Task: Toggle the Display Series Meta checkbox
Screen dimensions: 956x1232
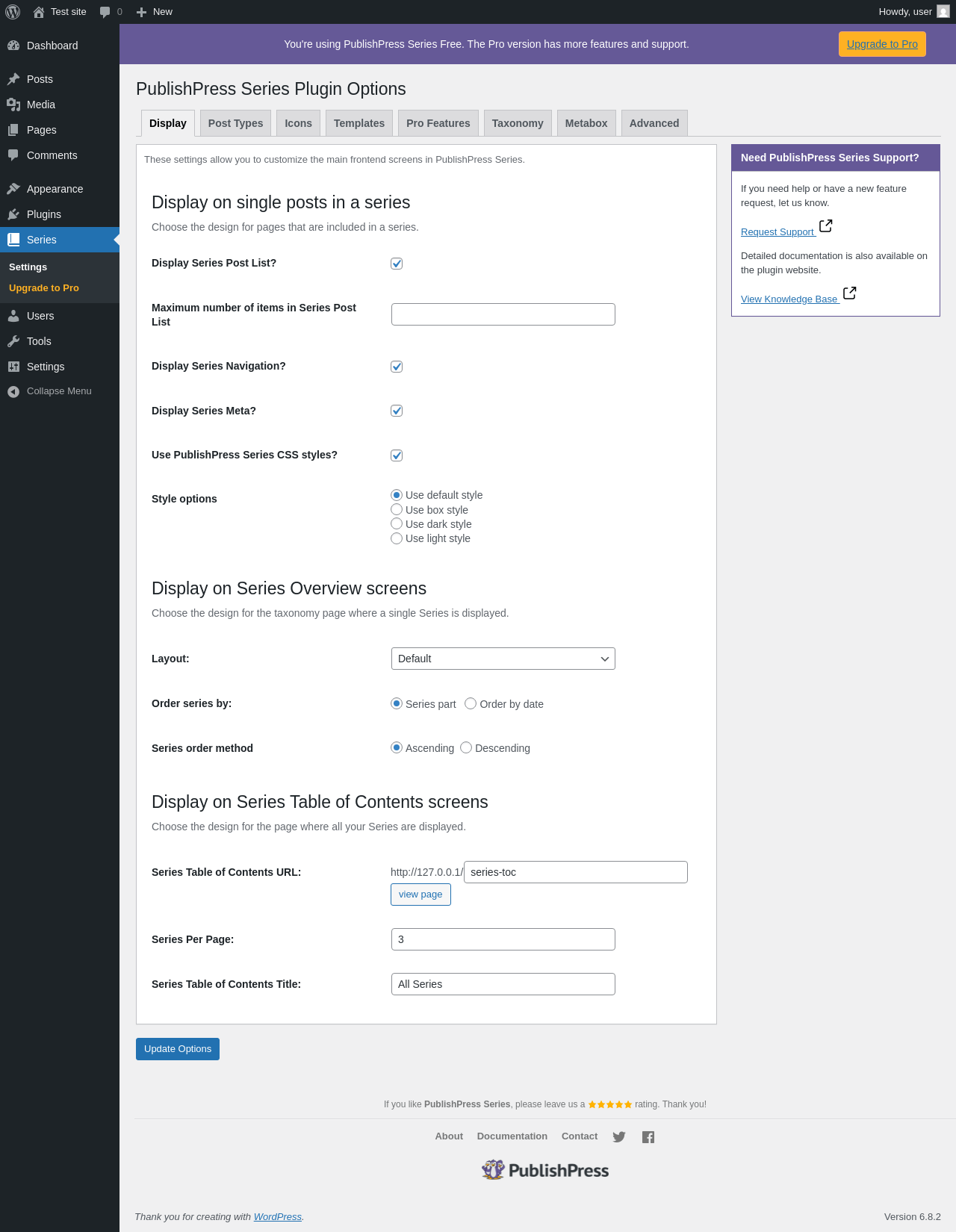Action: point(397,411)
